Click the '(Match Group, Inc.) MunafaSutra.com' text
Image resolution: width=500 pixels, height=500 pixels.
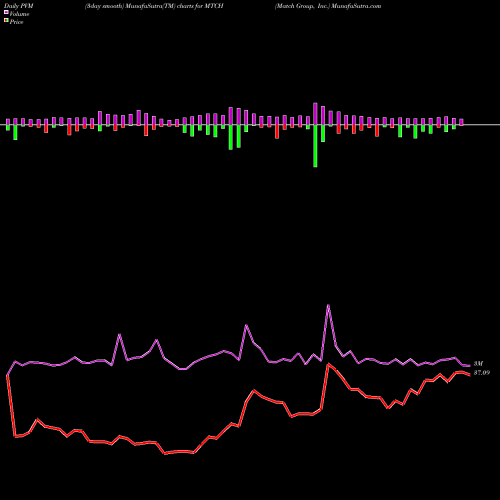pyautogui.click(x=328, y=6)
